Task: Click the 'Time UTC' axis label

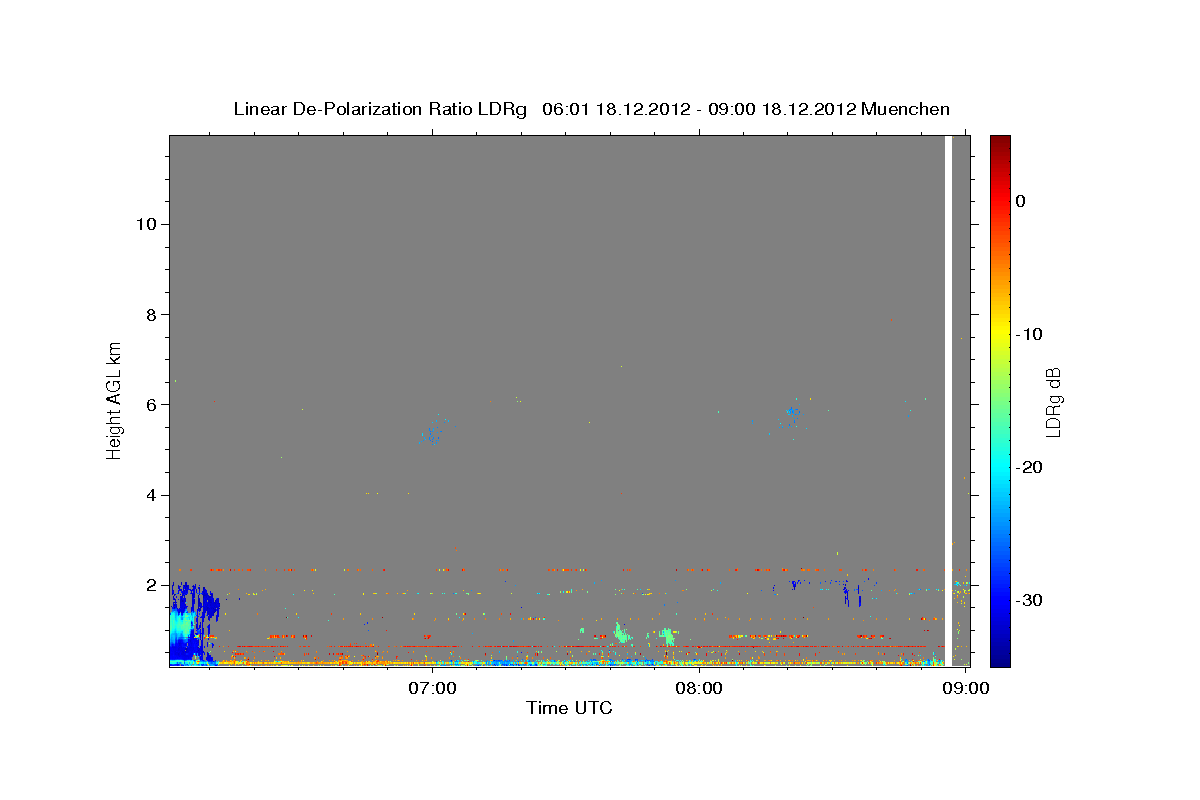Action: [x=569, y=708]
